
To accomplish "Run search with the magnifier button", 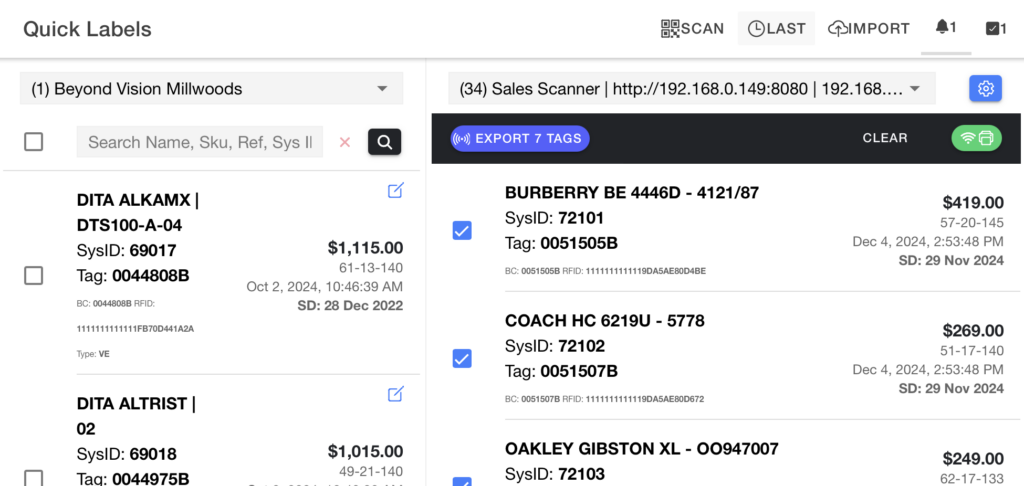I will [385, 142].
